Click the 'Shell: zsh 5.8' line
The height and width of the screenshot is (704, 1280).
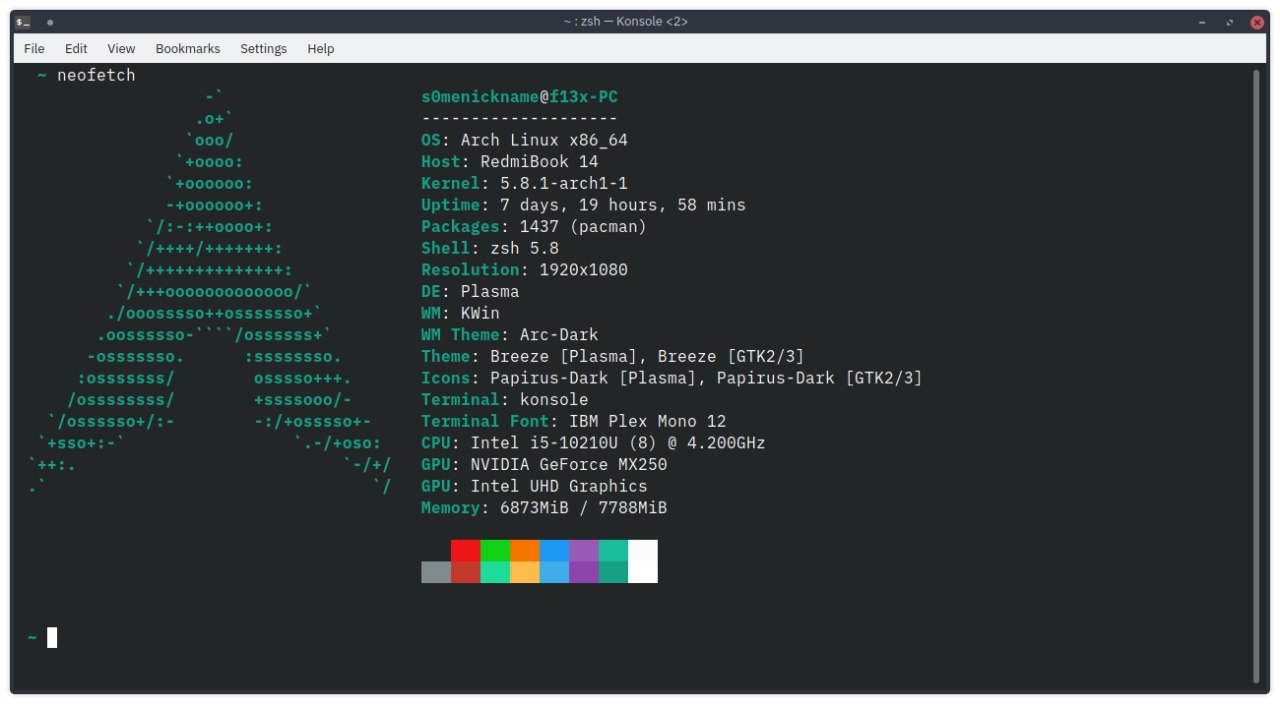[x=490, y=248]
